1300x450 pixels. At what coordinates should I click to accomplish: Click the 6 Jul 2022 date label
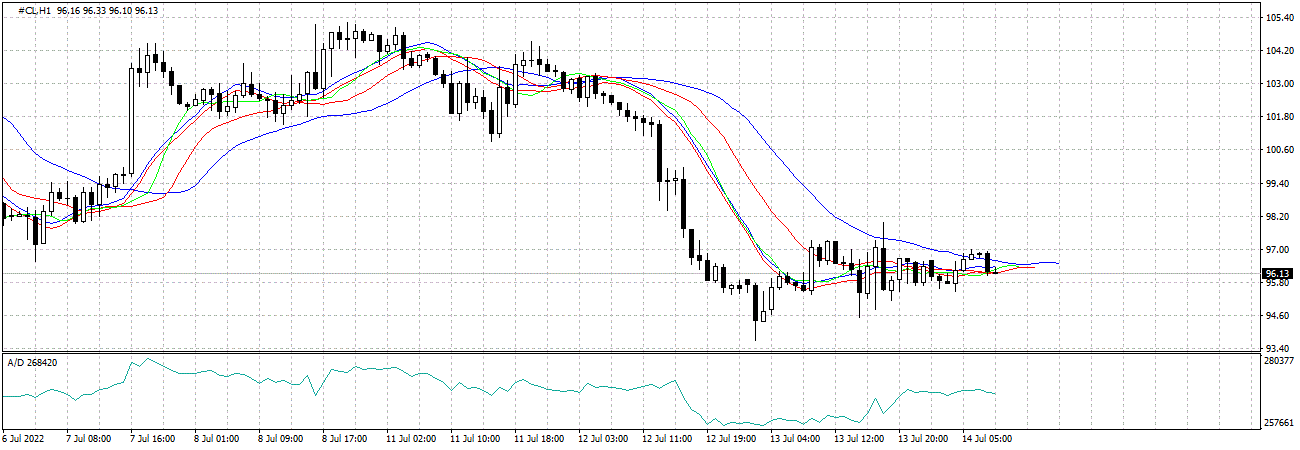click(x=24, y=438)
